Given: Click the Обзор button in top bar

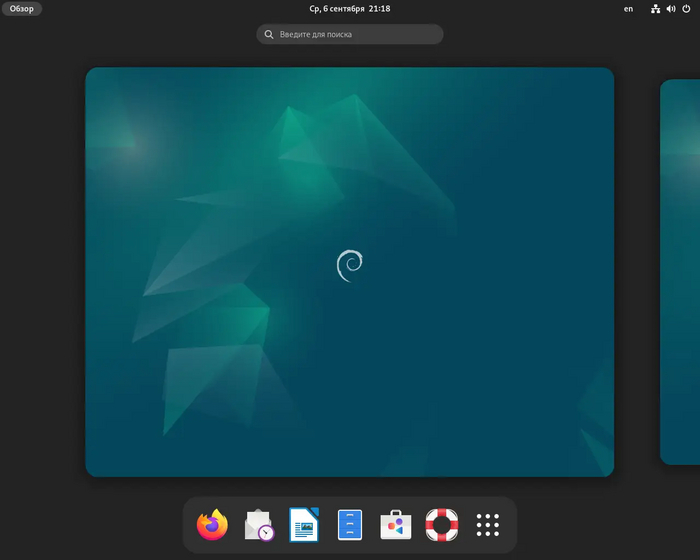Looking at the screenshot, I should click(22, 8).
